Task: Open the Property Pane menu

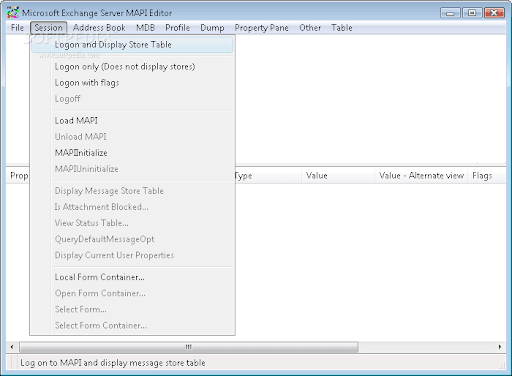Action: [261, 28]
